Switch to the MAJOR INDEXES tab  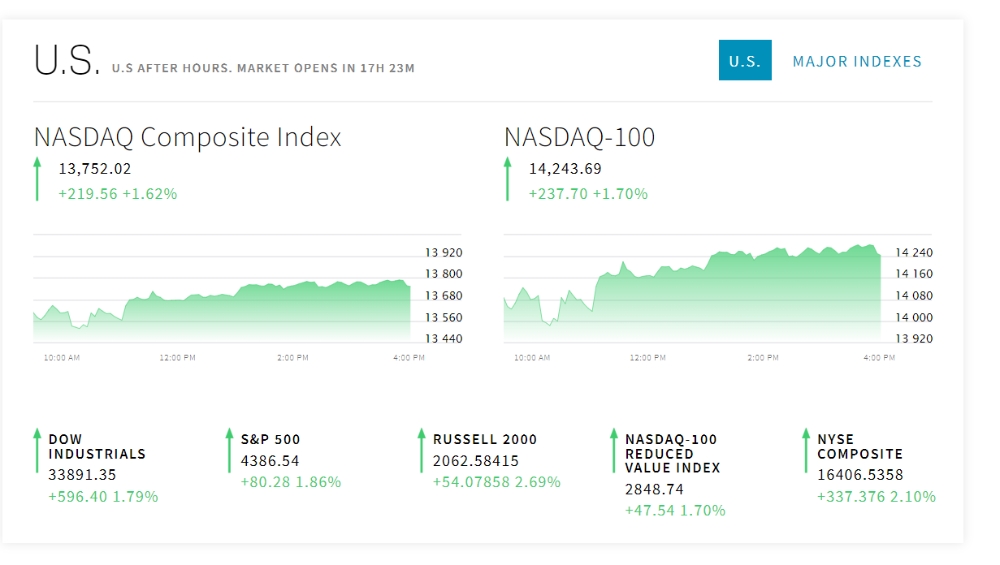pos(857,61)
